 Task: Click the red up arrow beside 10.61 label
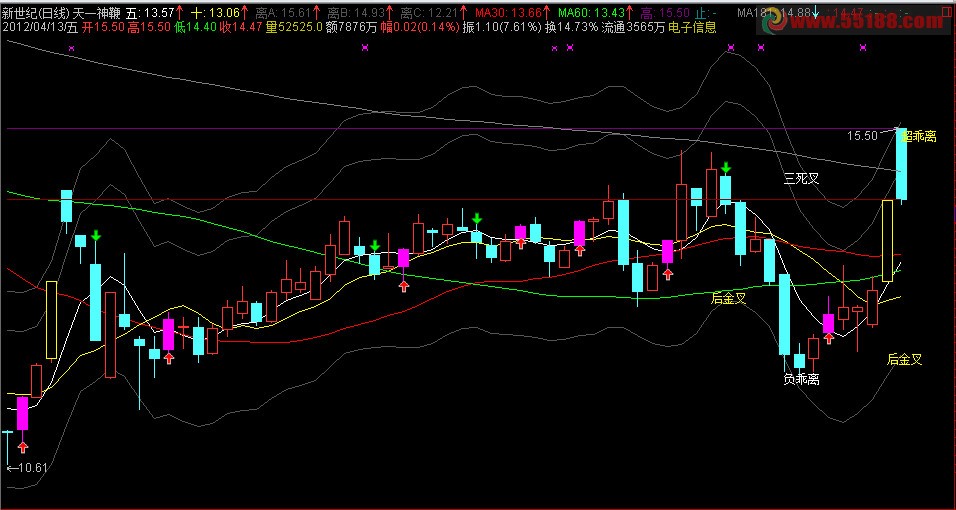[23, 448]
